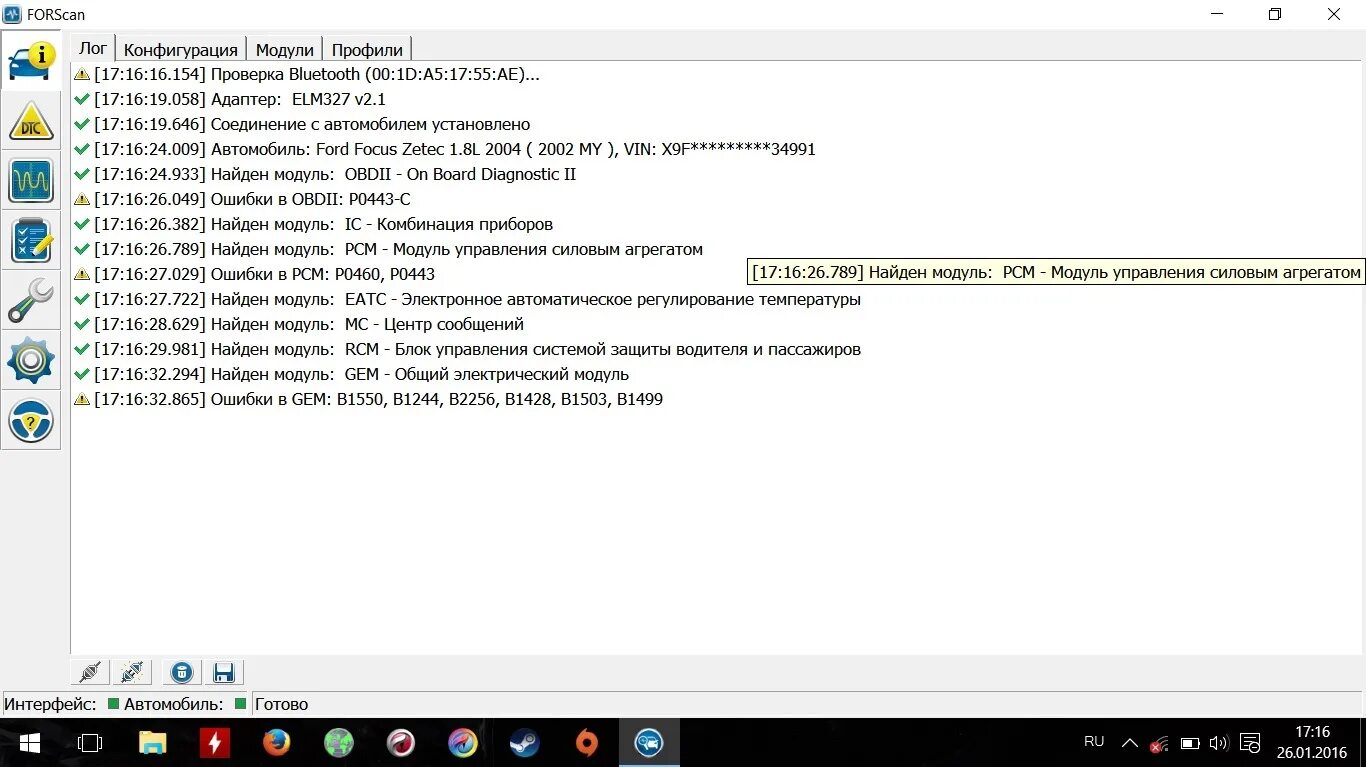Open the DTC trouble codes section
Viewport: 1366px width, 767px height.
click(x=31, y=121)
